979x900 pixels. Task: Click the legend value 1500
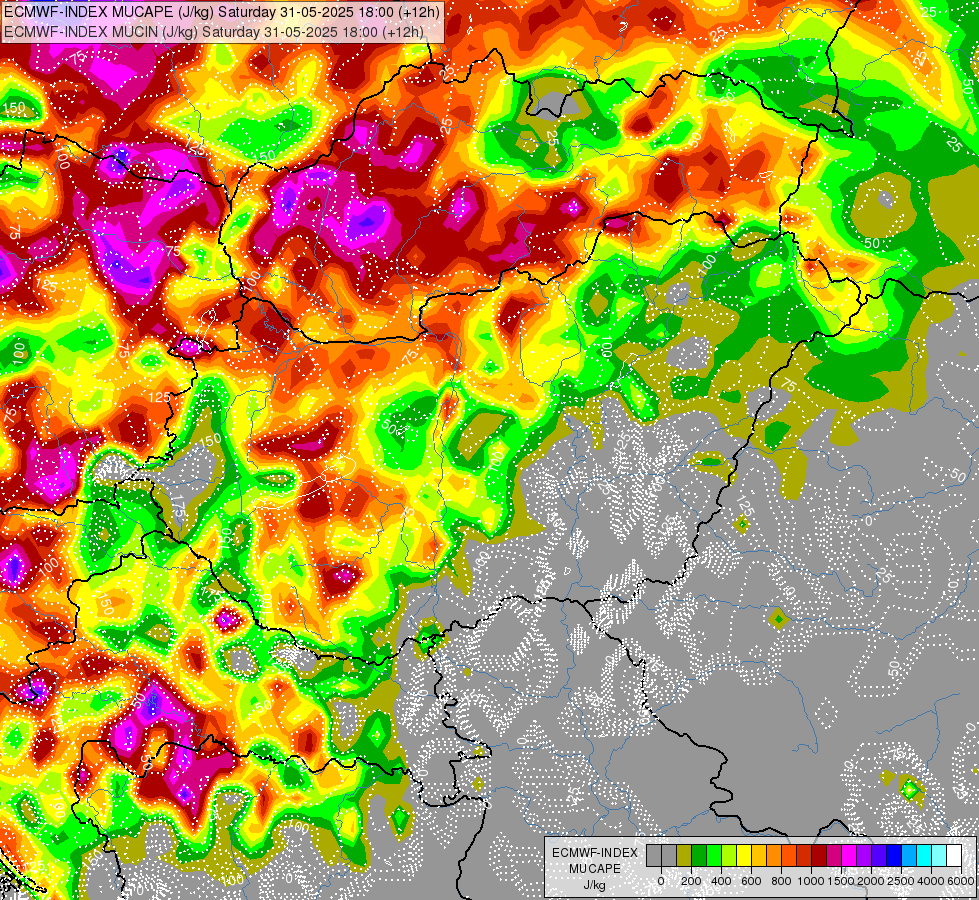[x=842, y=881]
